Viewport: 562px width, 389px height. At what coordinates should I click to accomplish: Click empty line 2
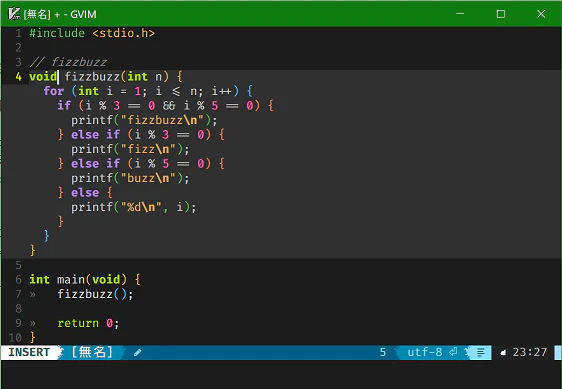pyautogui.click(x=281, y=48)
